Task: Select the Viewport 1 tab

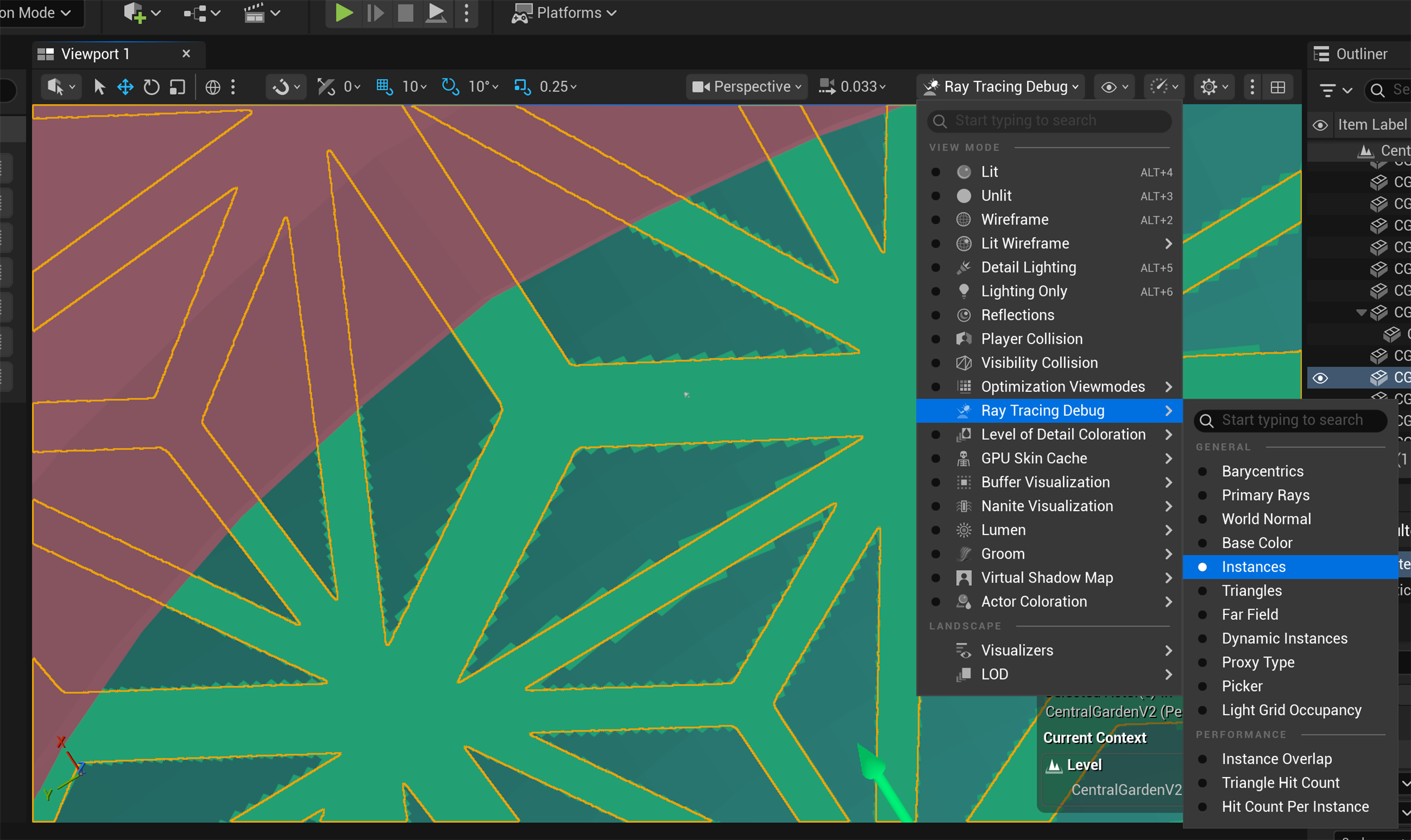Action: coord(118,54)
